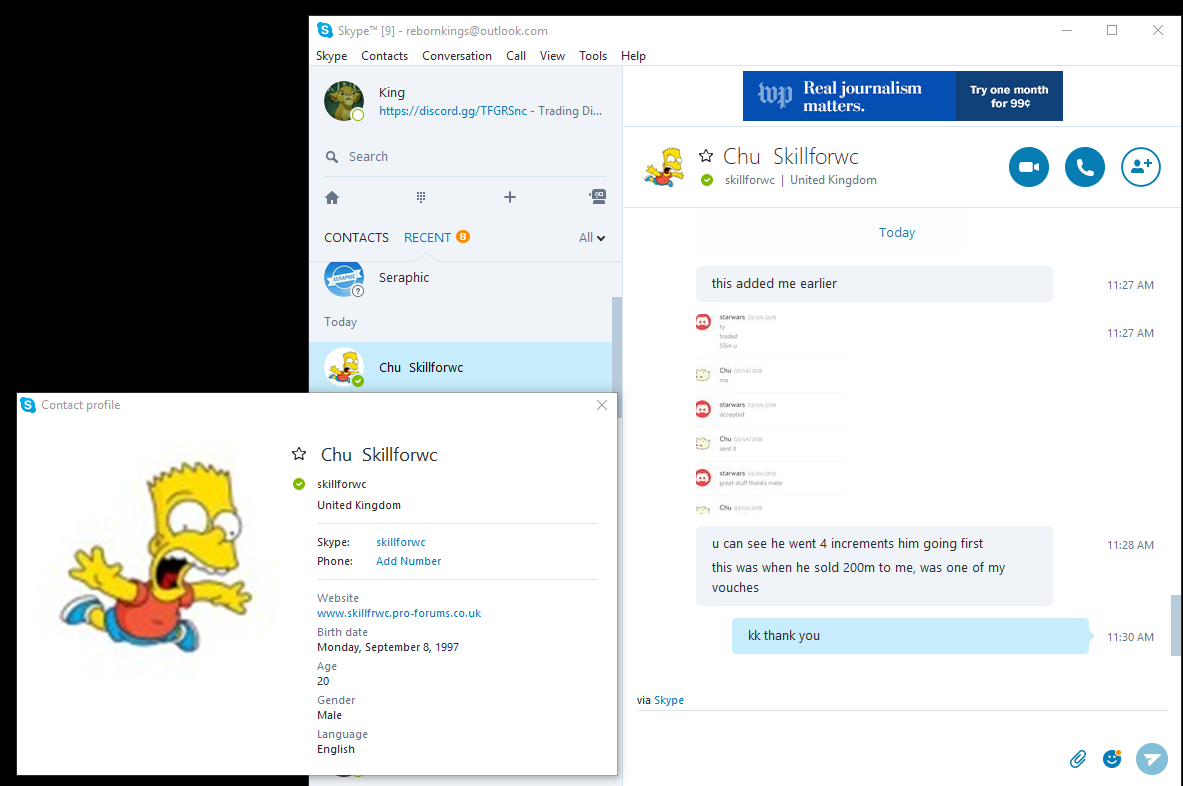Open the shared screenshot in the chat
This screenshot has width=1183, height=786.
(x=770, y=413)
